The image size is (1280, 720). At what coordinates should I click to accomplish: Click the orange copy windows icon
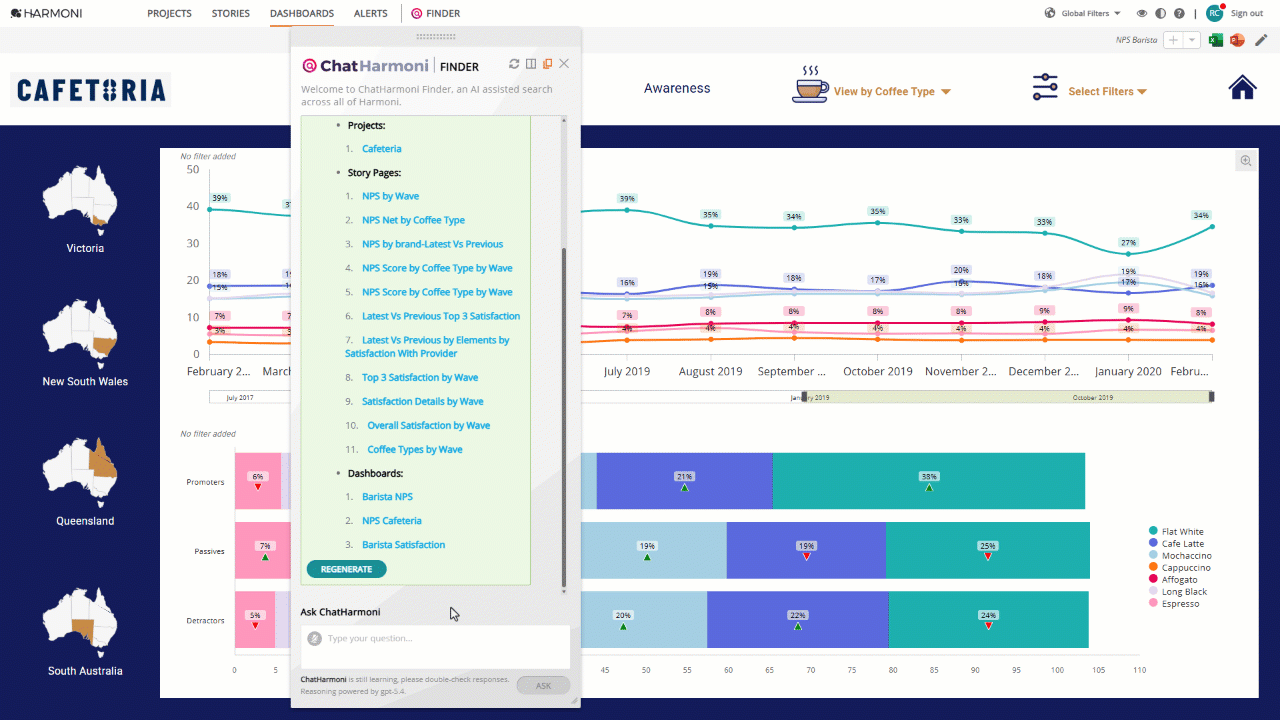pos(547,64)
